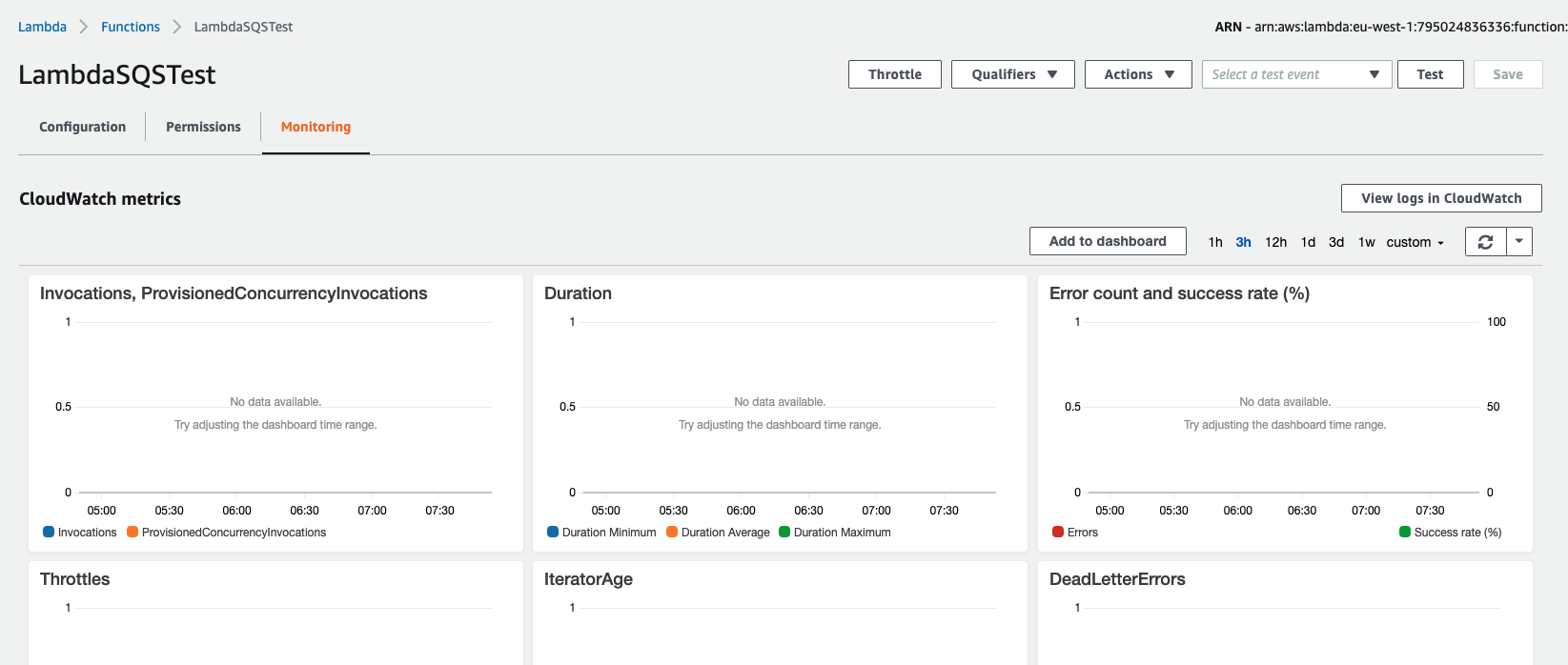Open the Actions dropdown menu
Image resolution: width=1568 pixels, height=665 pixels.
pyautogui.click(x=1138, y=74)
